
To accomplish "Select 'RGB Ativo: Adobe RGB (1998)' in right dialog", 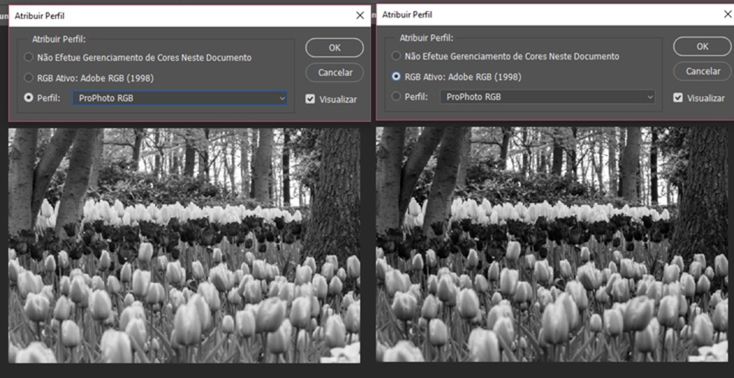I will 396,76.
